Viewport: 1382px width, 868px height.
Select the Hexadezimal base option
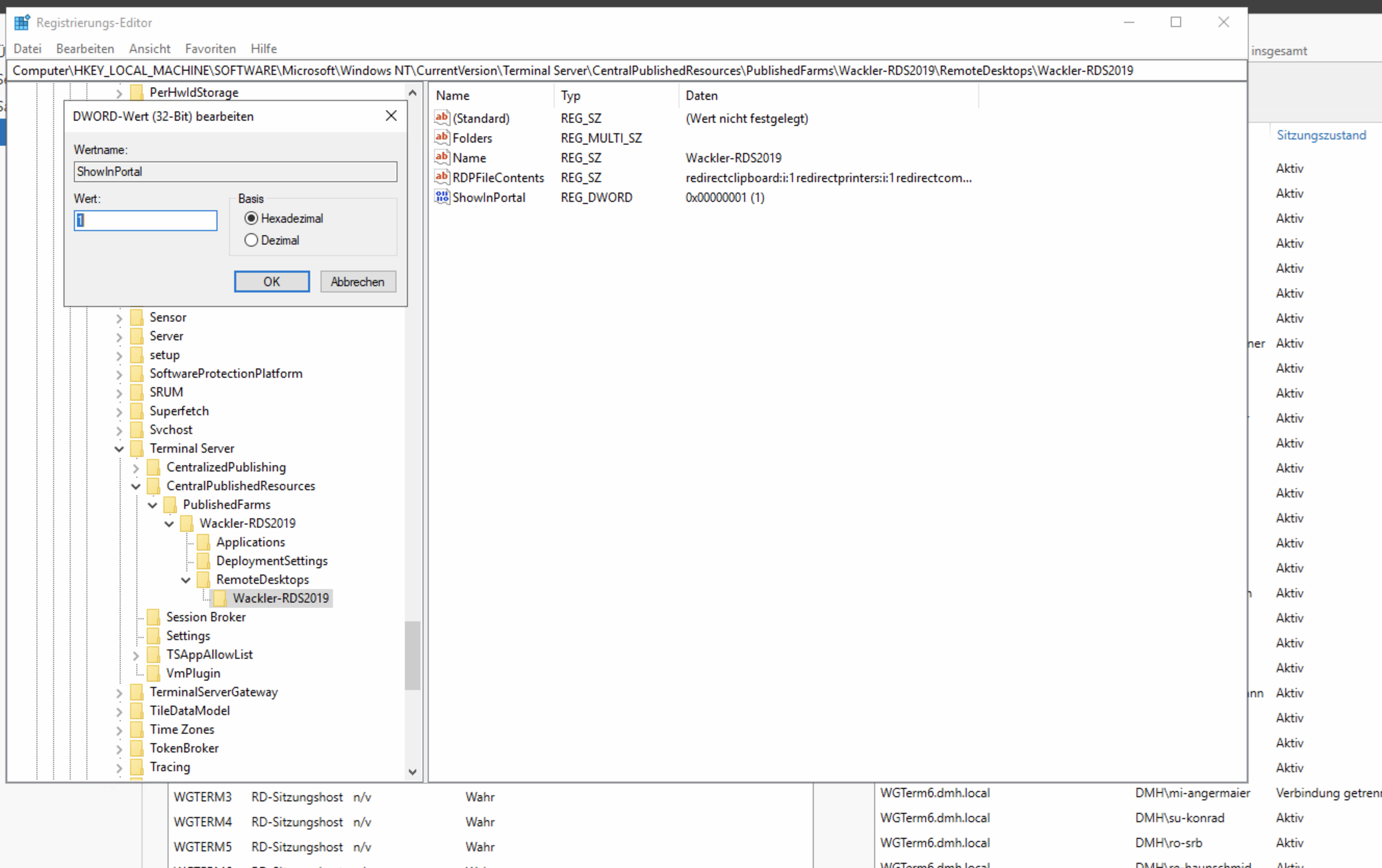251,218
